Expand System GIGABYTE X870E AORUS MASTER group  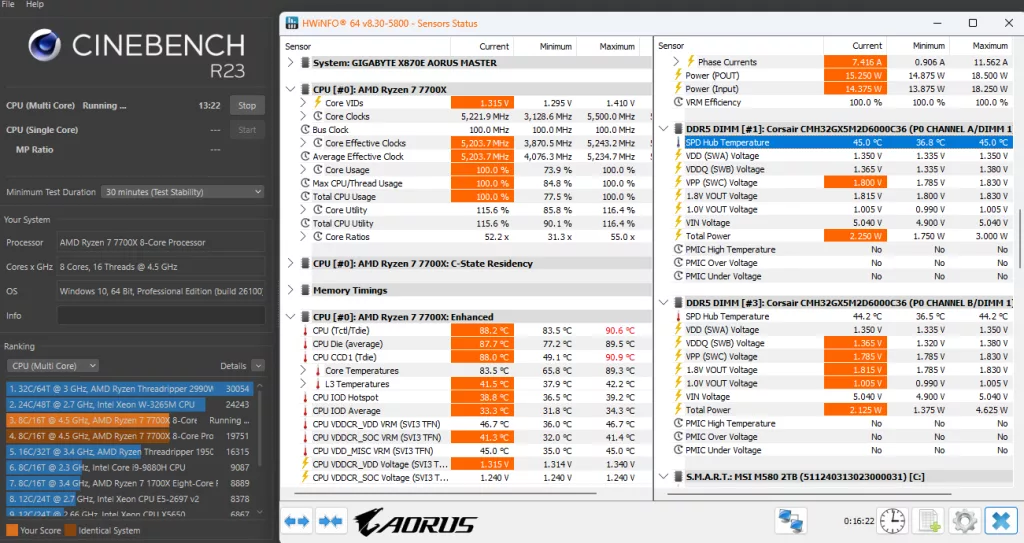pos(291,63)
